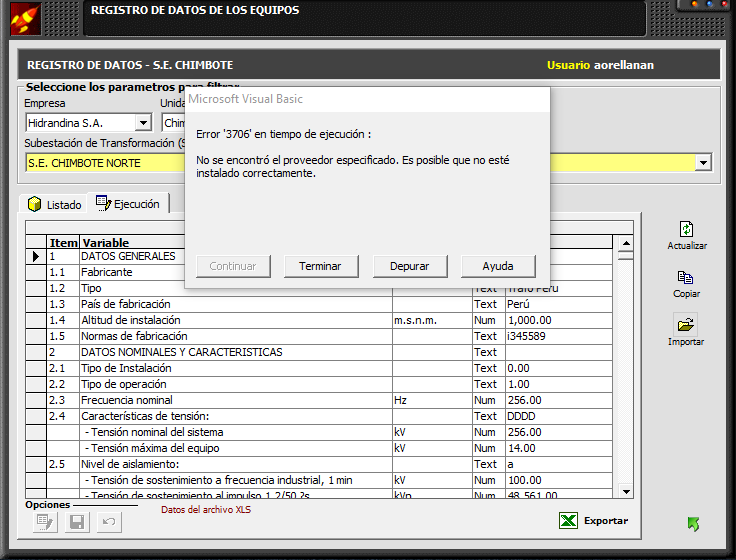This screenshot has height=560, width=736.
Task: Click the Item column header
Action: pyautogui.click(x=63, y=242)
